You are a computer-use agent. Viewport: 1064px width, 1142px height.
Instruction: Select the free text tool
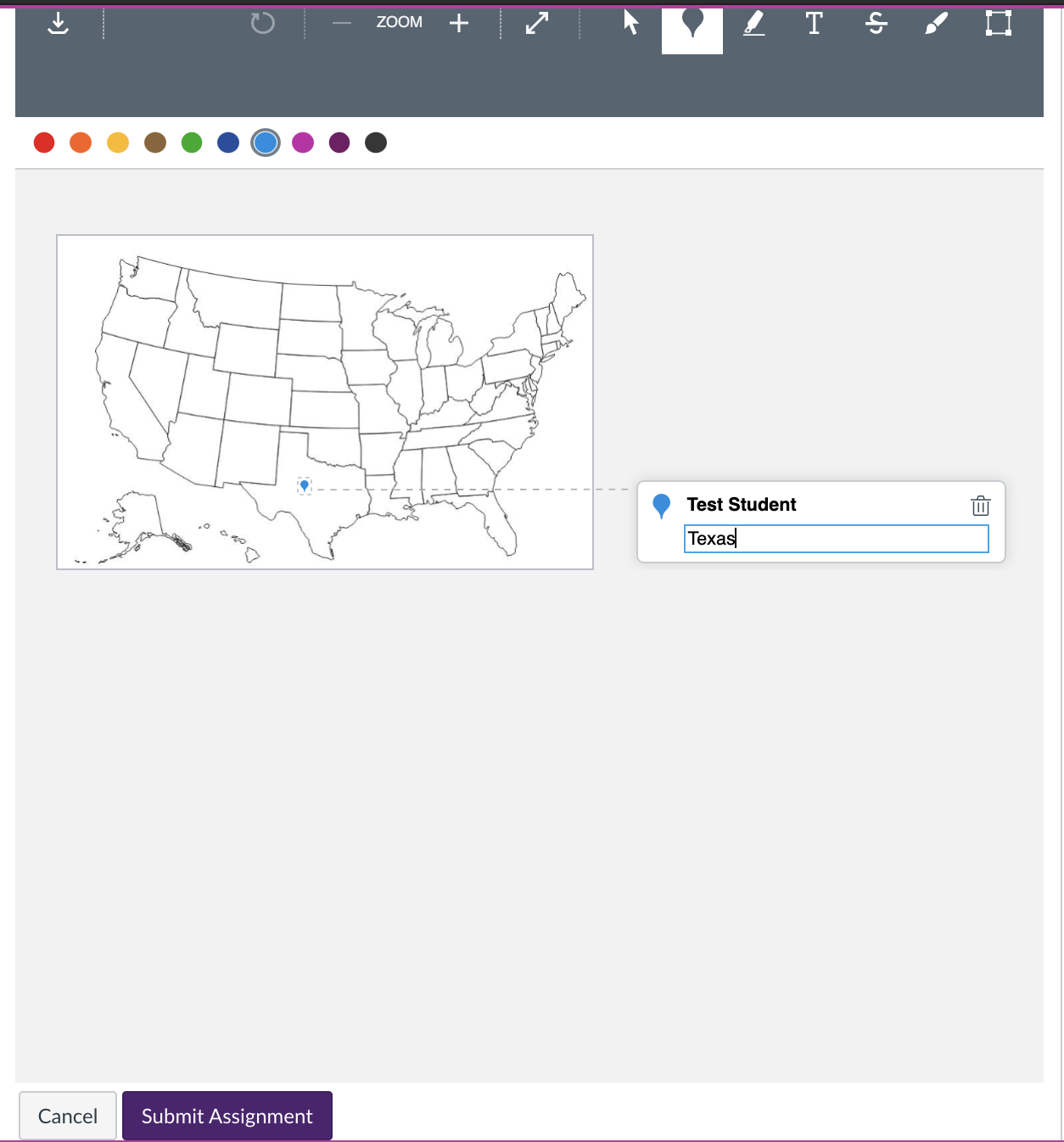[x=815, y=23]
